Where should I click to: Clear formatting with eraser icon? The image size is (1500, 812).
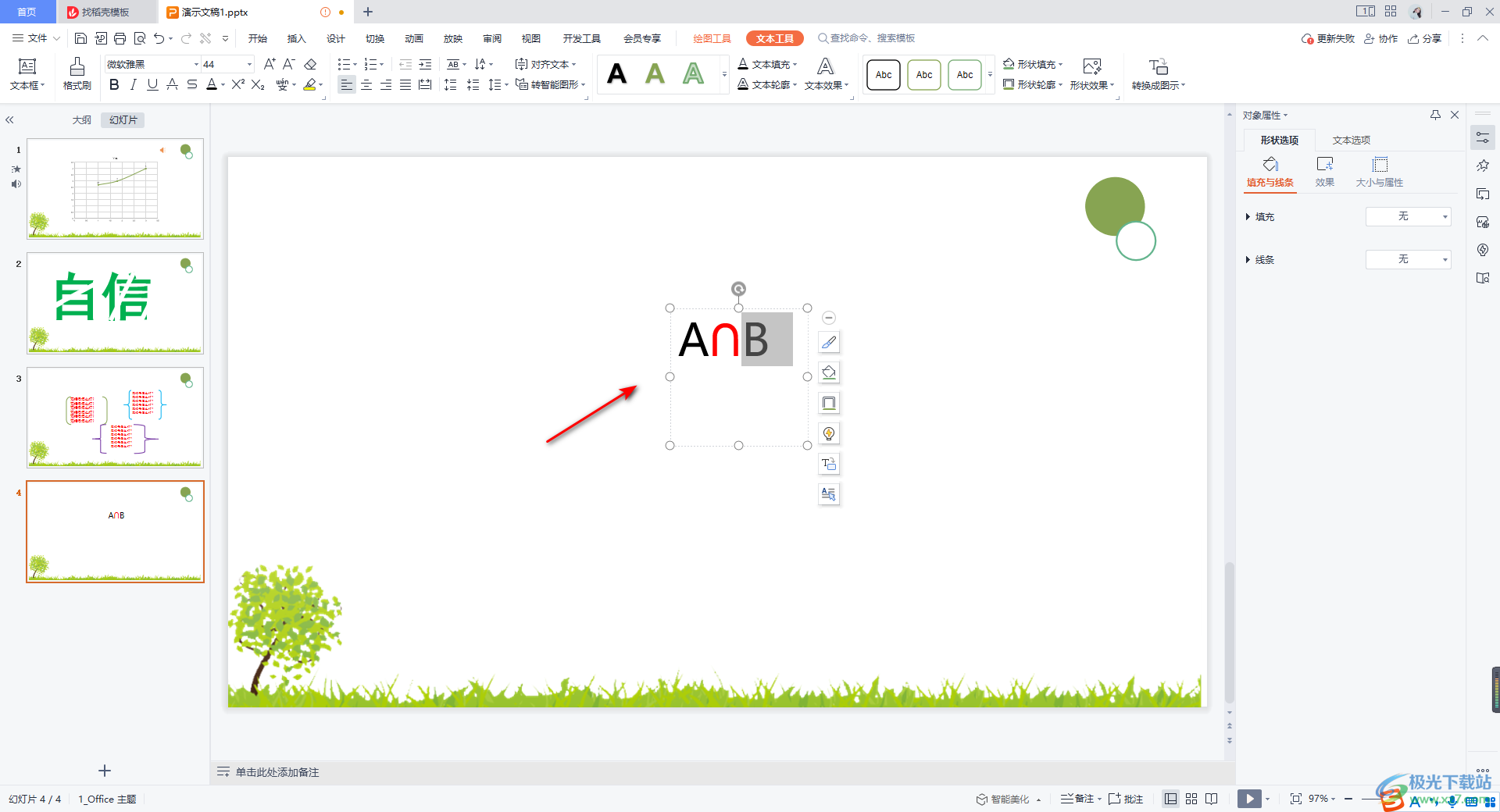[x=310, y=64]
